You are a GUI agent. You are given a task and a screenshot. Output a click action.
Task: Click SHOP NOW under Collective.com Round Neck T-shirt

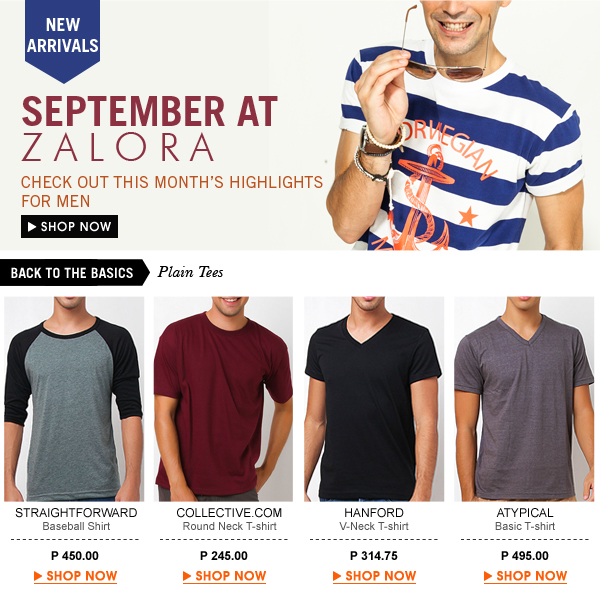coord(225,576)
